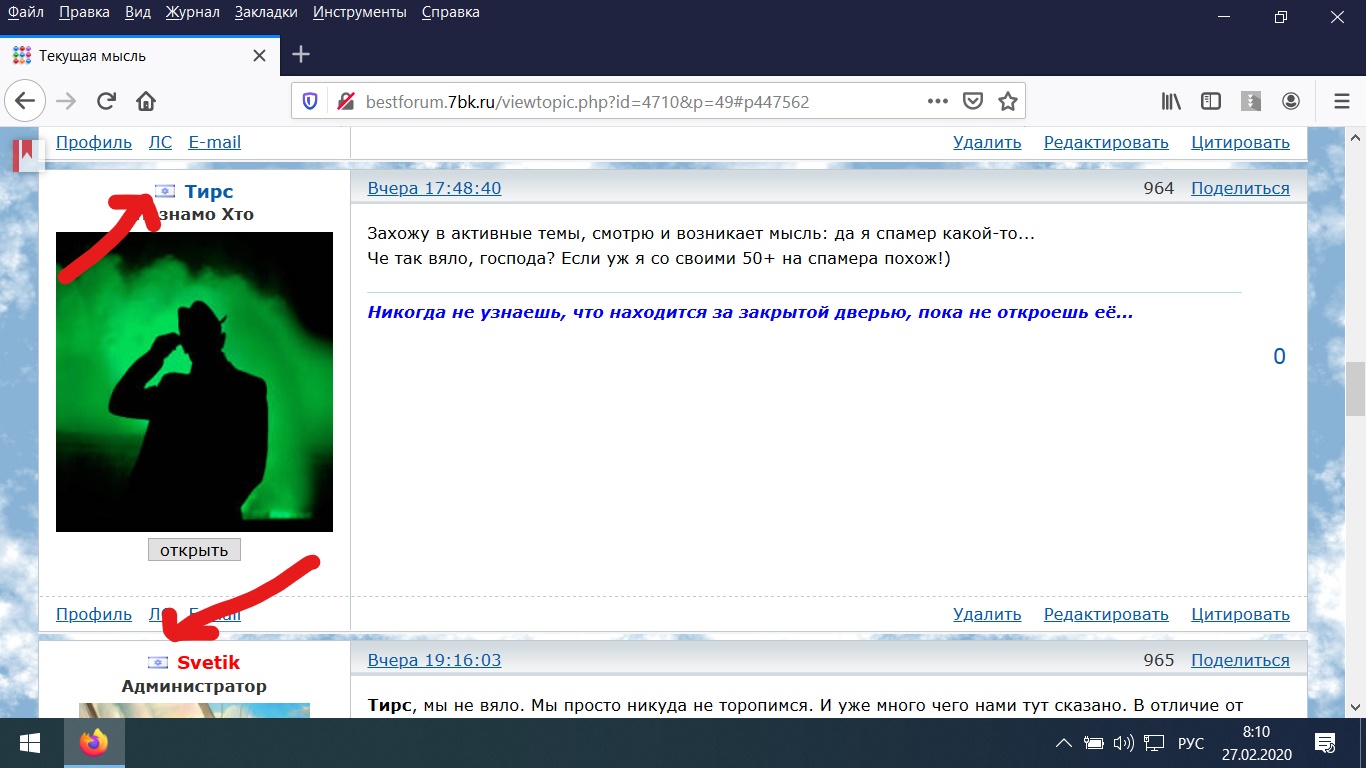Click Поделиться for post 965
1366x768 pixels.
[1240, 660]
